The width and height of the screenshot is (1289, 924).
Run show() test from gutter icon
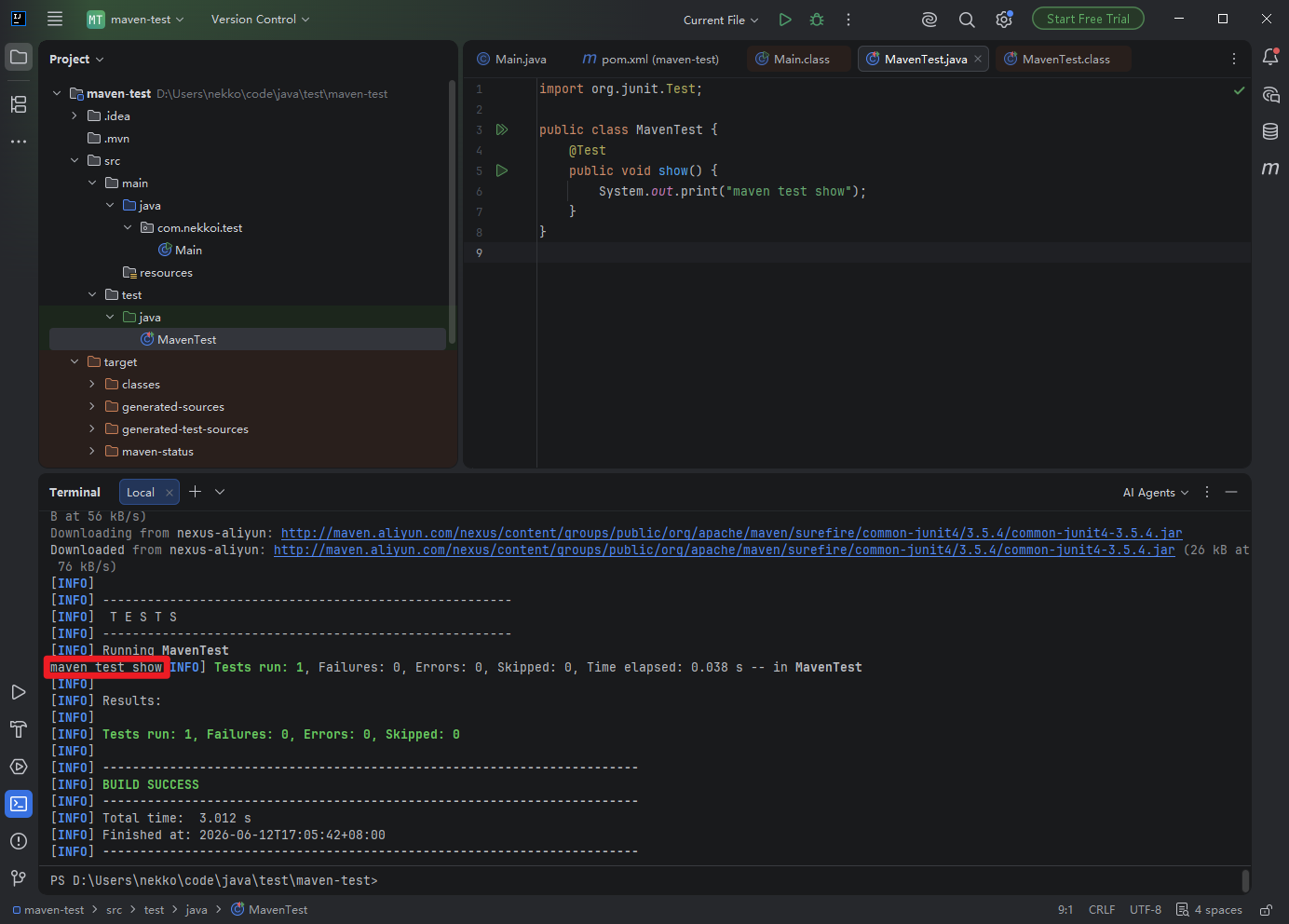tap(502, 170)
